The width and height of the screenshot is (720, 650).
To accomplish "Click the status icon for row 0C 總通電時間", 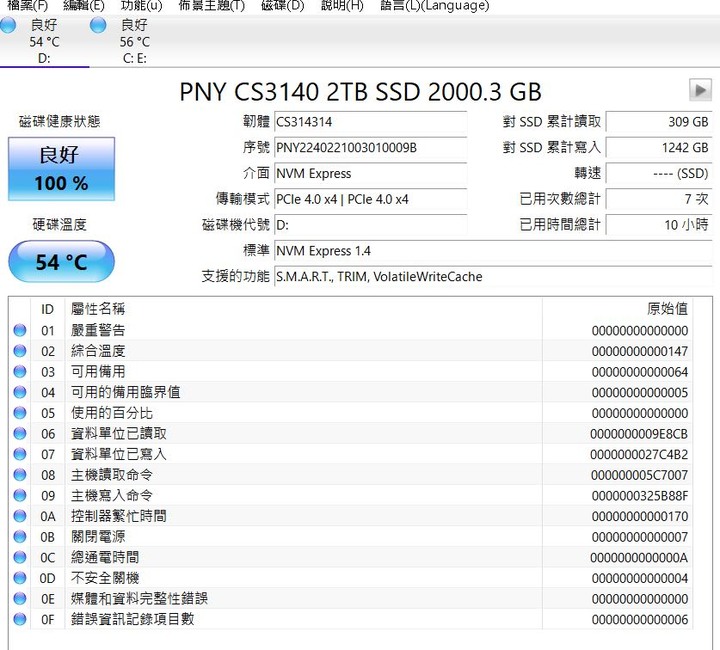I will (20, 557).
